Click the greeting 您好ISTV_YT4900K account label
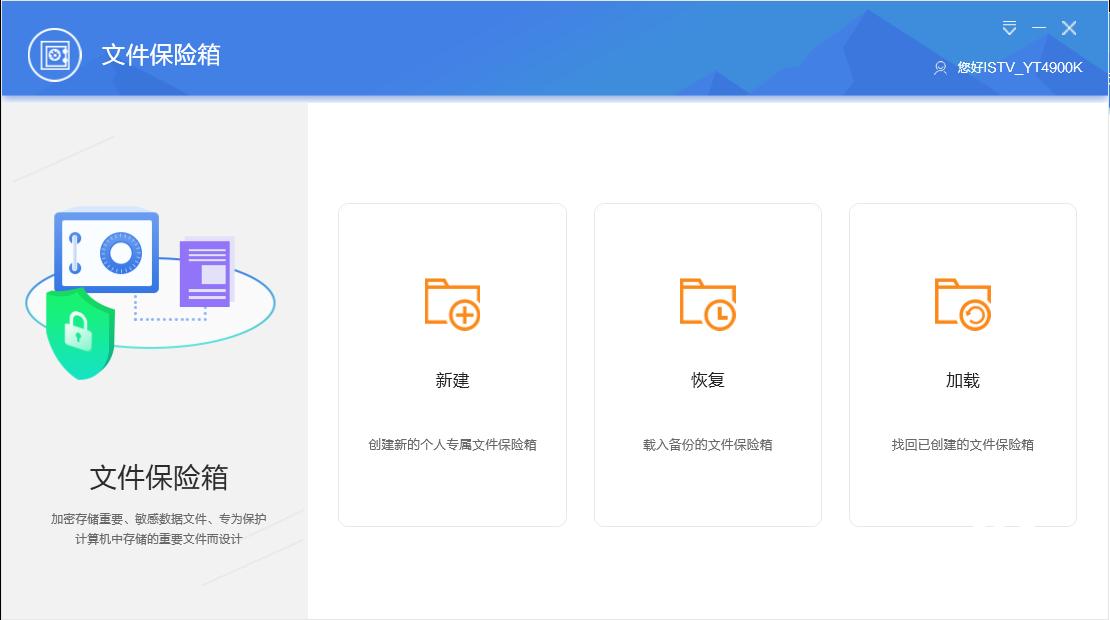This screenshot has height=620, width=1110. point(1018,68)
